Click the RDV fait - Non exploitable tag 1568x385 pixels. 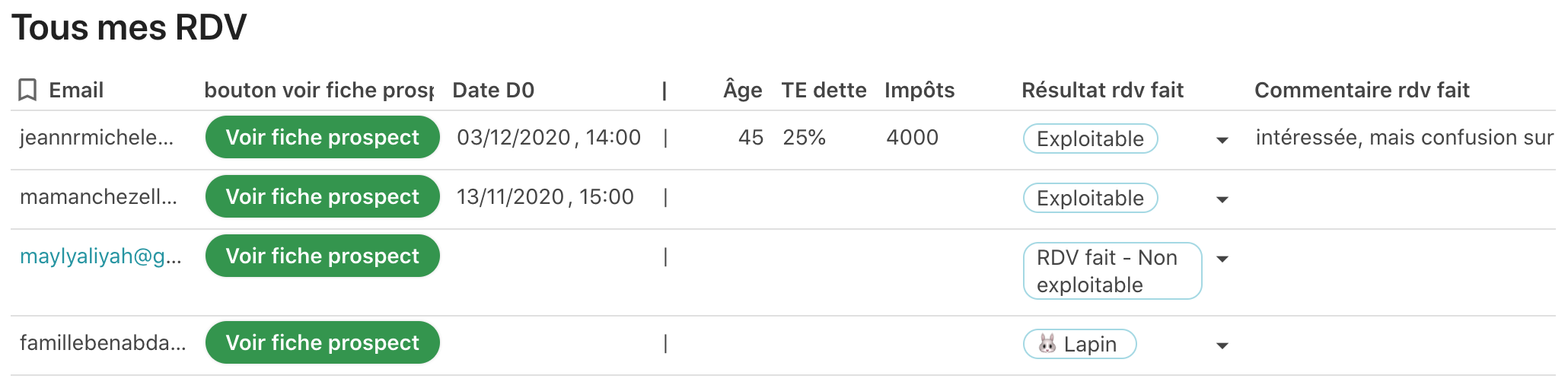(1113, 271)
